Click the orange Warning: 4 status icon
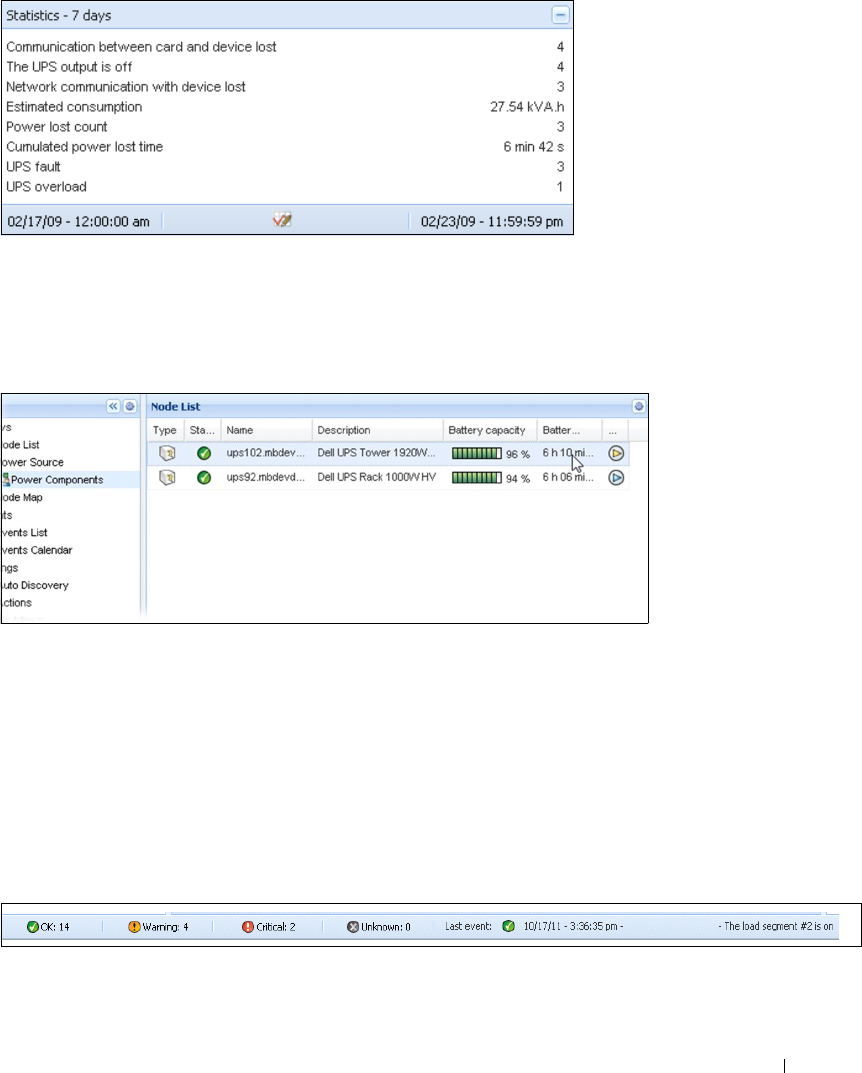862x1073 pixels. 134,927
